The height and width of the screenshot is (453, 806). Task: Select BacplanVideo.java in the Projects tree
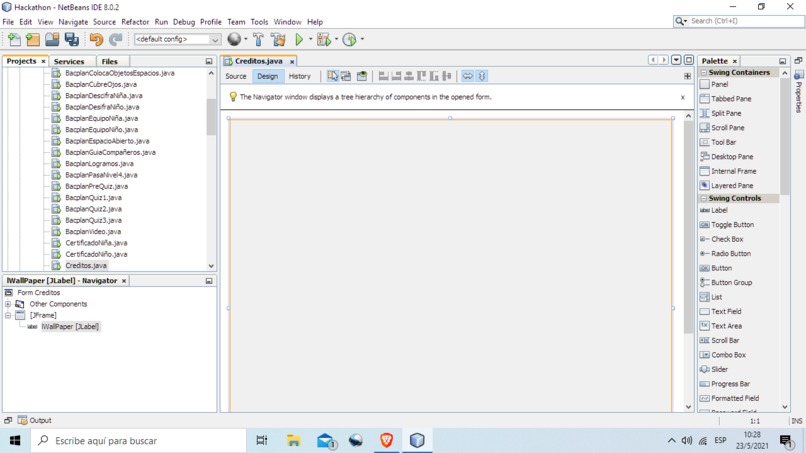(93, 232)
